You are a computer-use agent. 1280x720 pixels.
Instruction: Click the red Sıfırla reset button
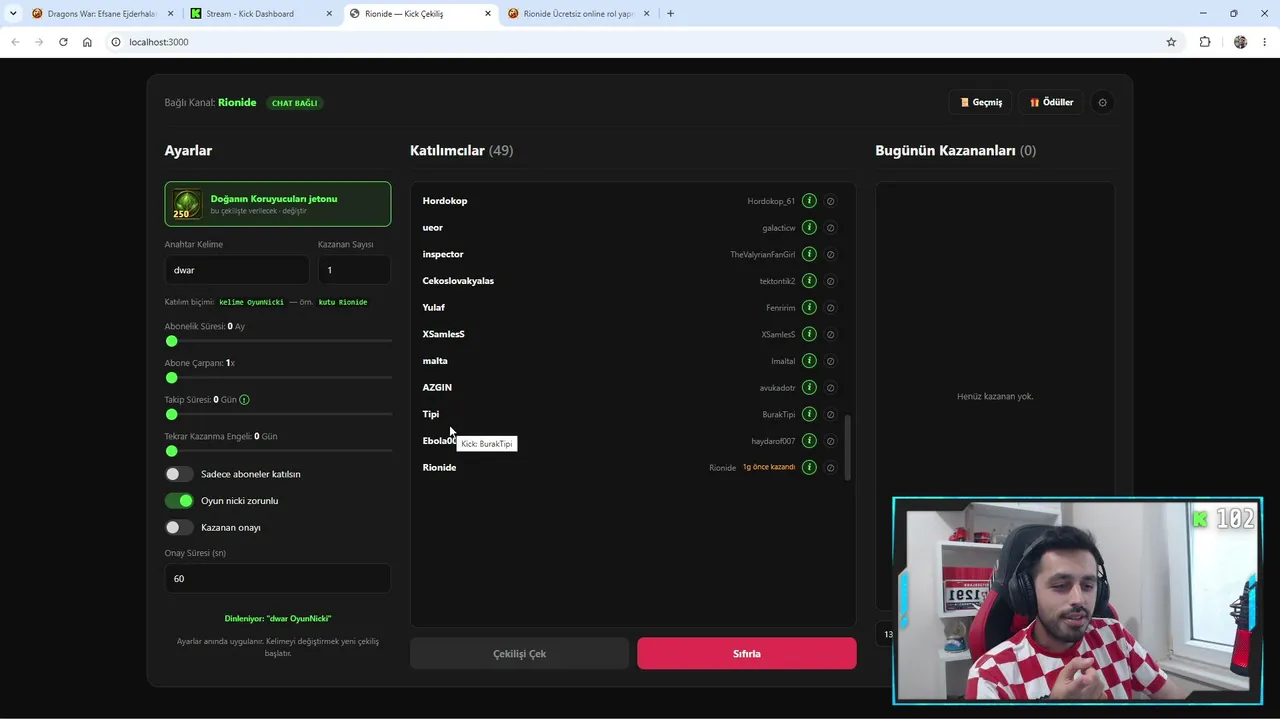tap(747, 654)
